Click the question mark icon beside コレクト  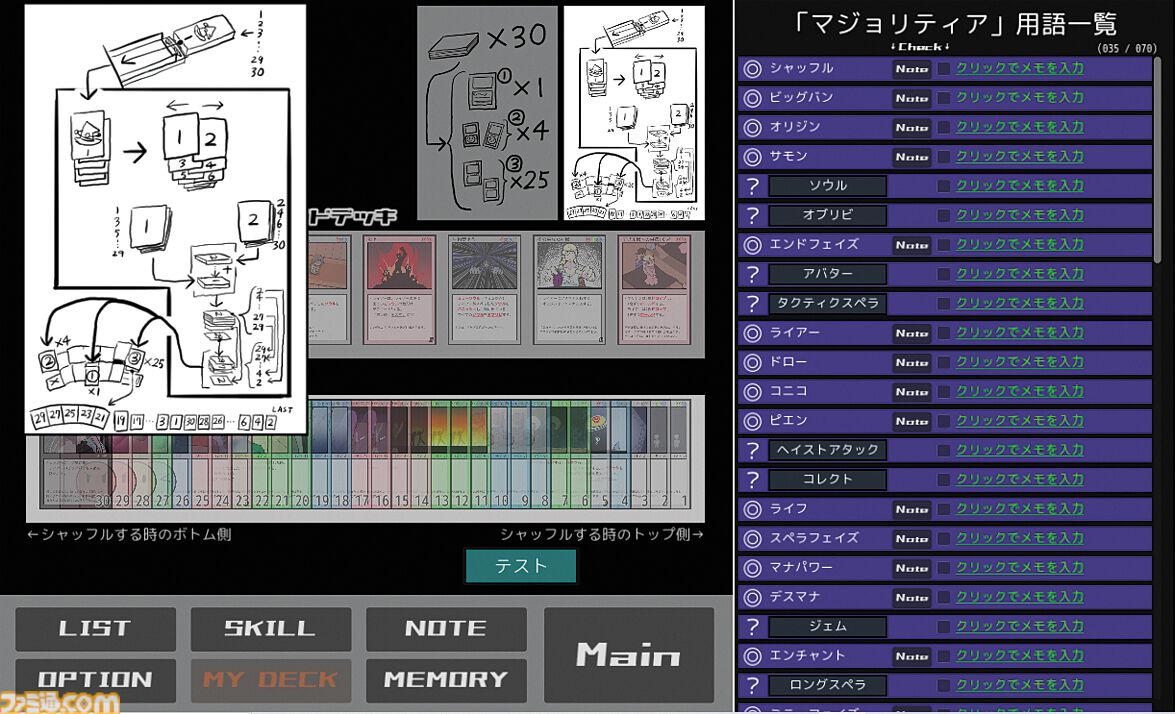point(752,480)
